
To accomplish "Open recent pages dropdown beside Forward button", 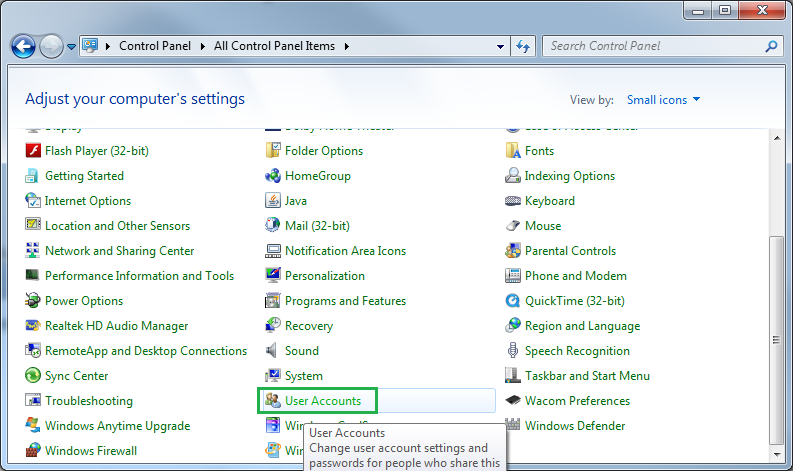I will pos(71,47).
